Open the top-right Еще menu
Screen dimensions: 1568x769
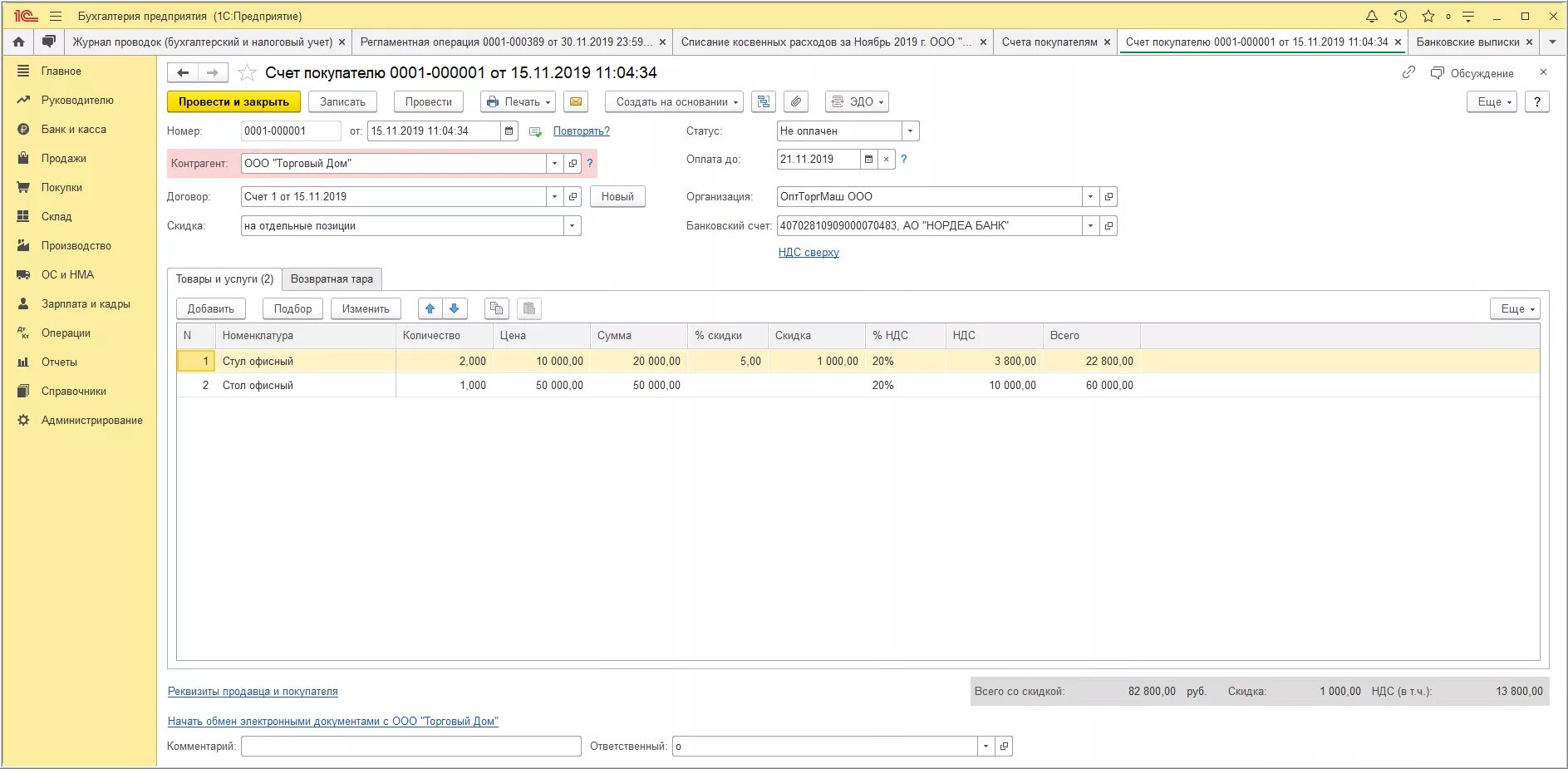(1492, 101)
